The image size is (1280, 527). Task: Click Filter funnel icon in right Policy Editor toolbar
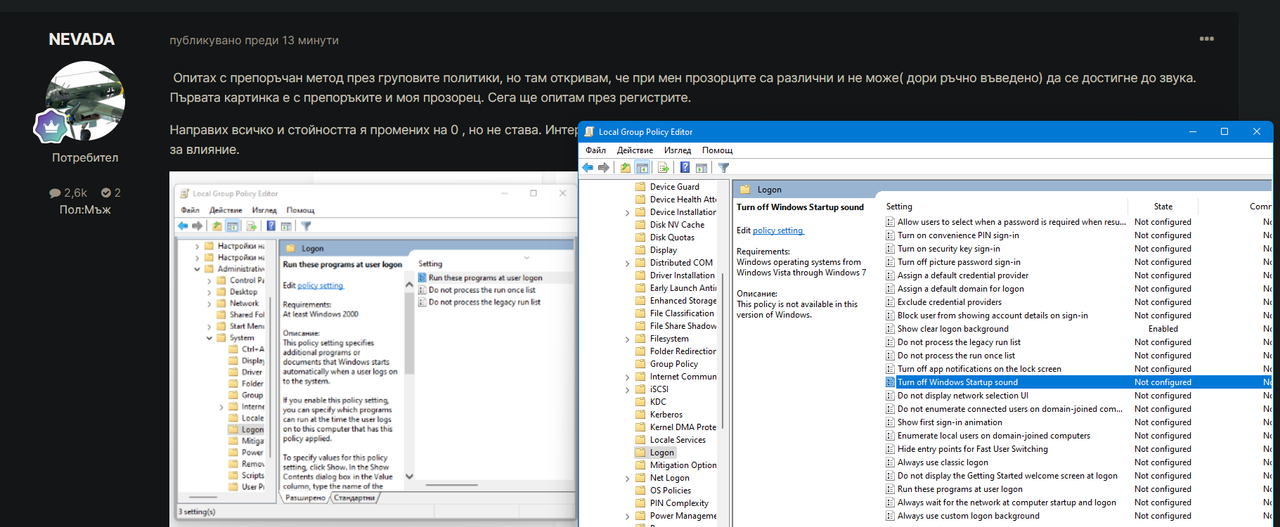[x=724, y=167]
